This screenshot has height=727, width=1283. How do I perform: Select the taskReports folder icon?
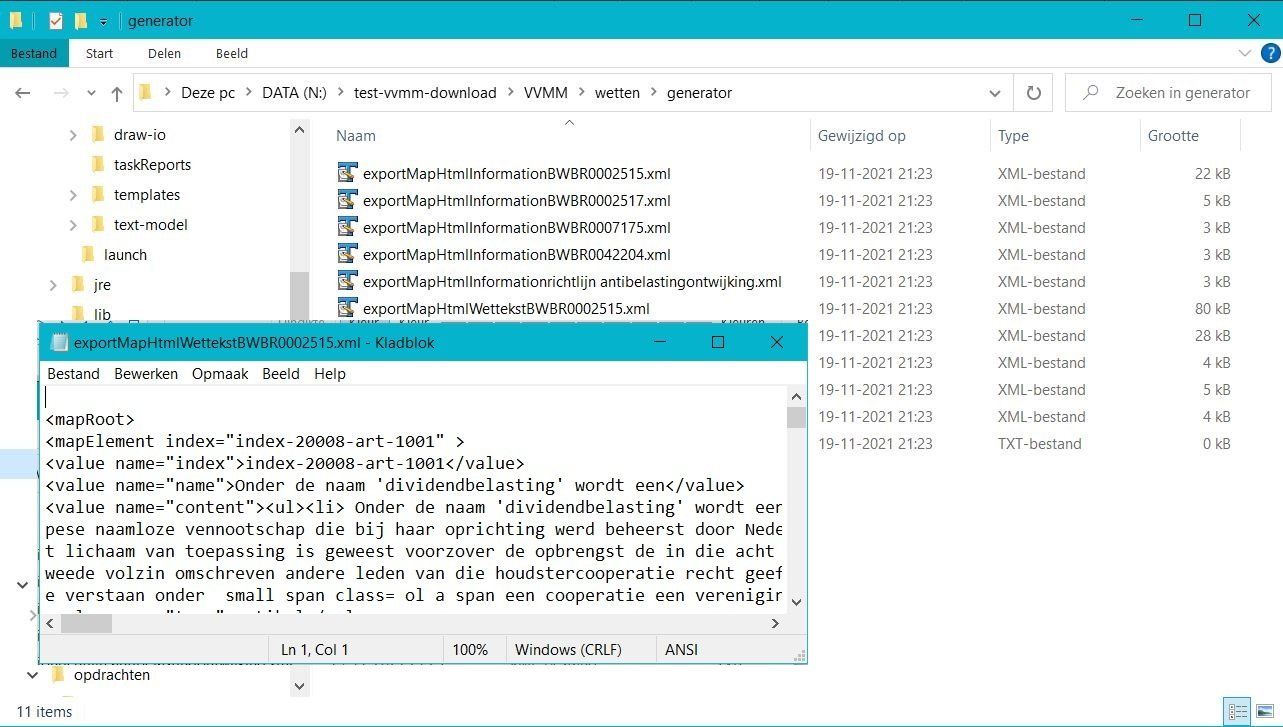pyautogui.click(x=98, y=164)
